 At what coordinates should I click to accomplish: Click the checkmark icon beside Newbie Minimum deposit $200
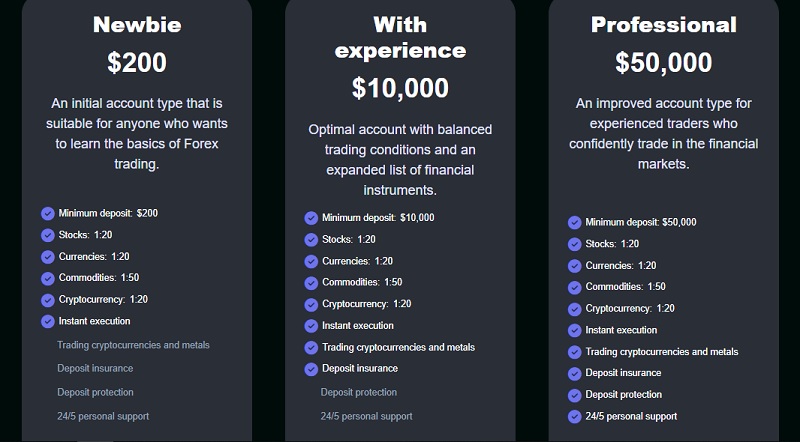(x=48, y=213)
